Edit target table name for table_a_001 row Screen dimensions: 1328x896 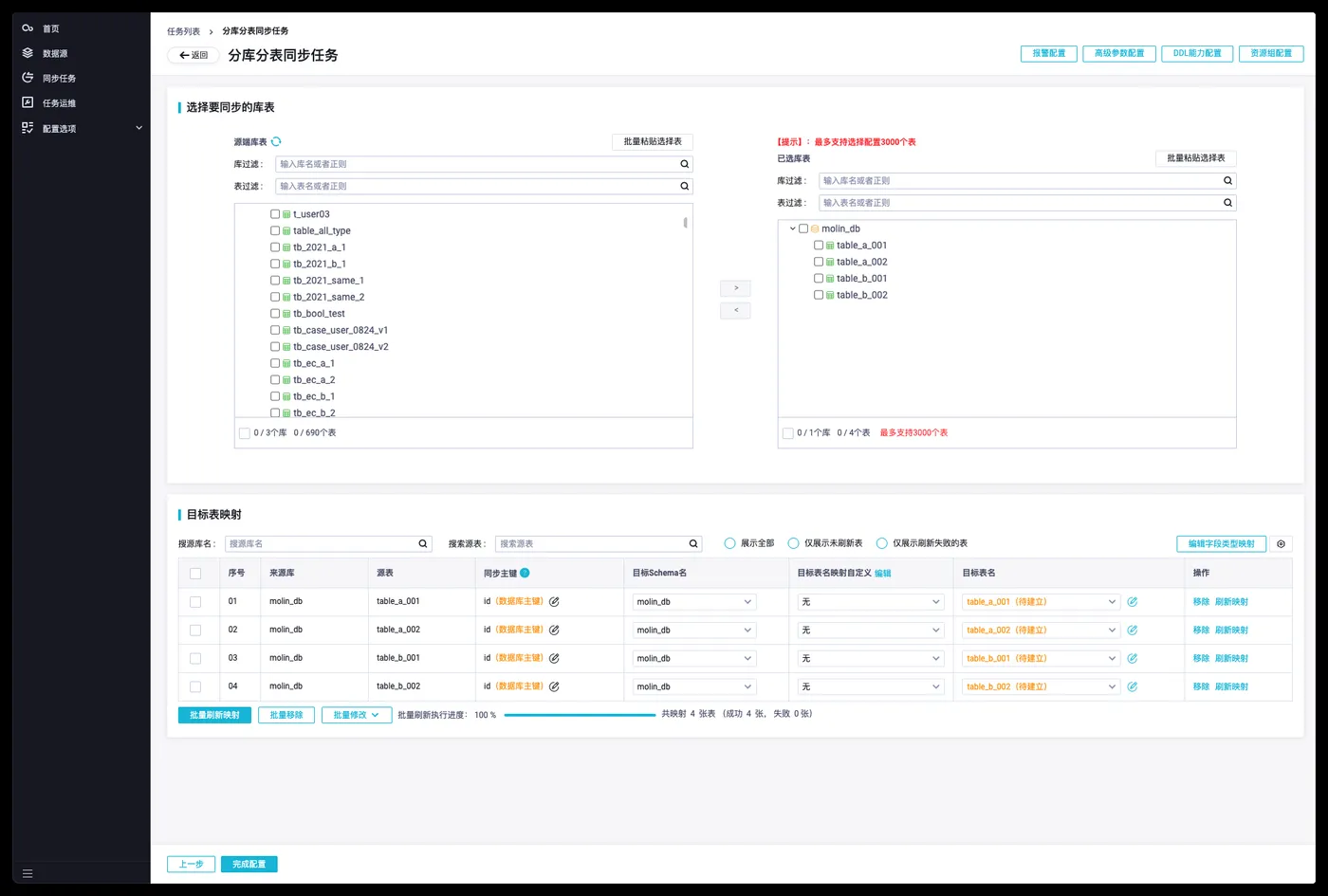pyautogui.click(x=1133, y=601)
